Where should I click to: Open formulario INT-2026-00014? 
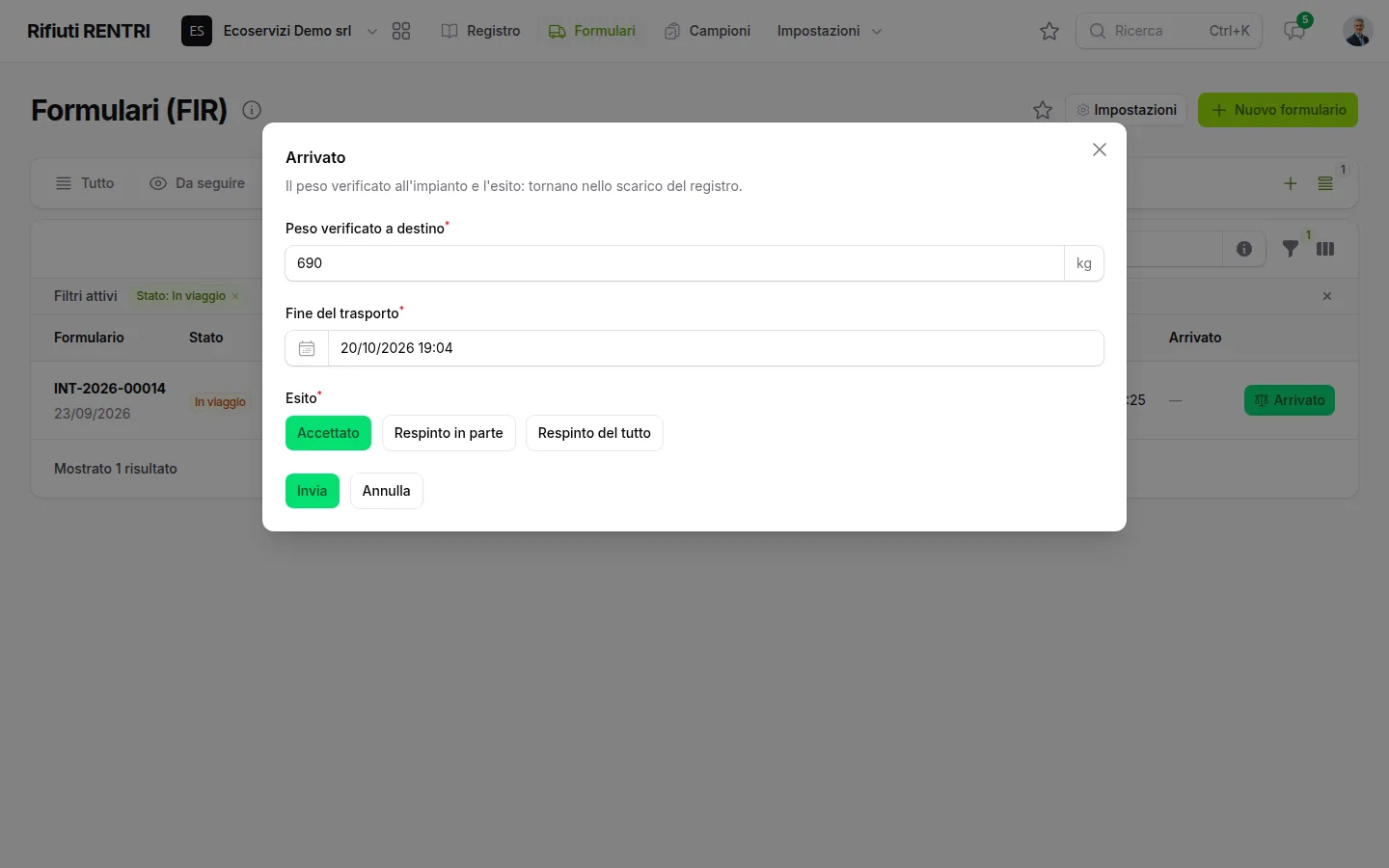point(110,389)
